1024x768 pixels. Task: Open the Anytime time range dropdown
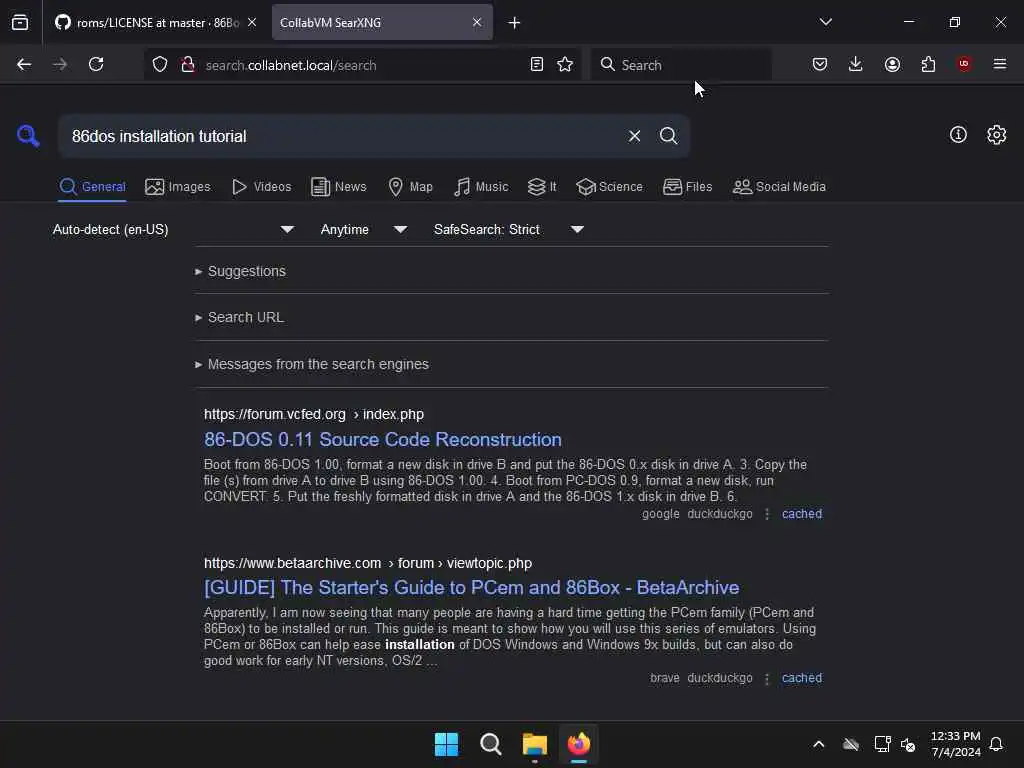click(364, 229)
